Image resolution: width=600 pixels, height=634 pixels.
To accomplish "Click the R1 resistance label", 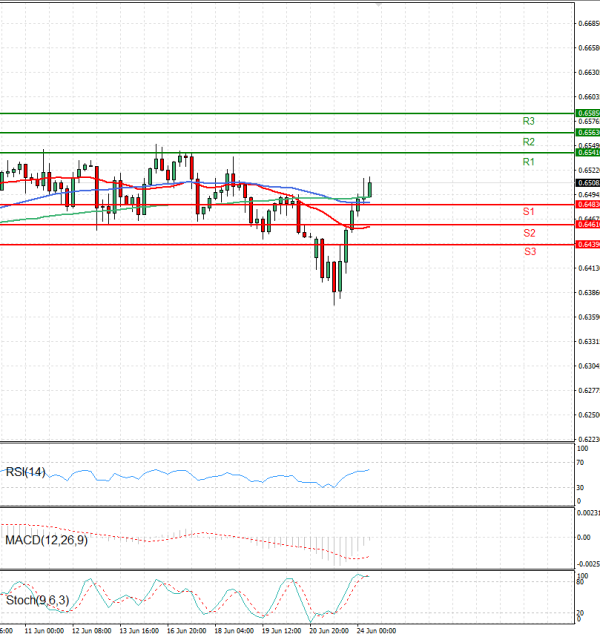I will (x=528, y=162).
